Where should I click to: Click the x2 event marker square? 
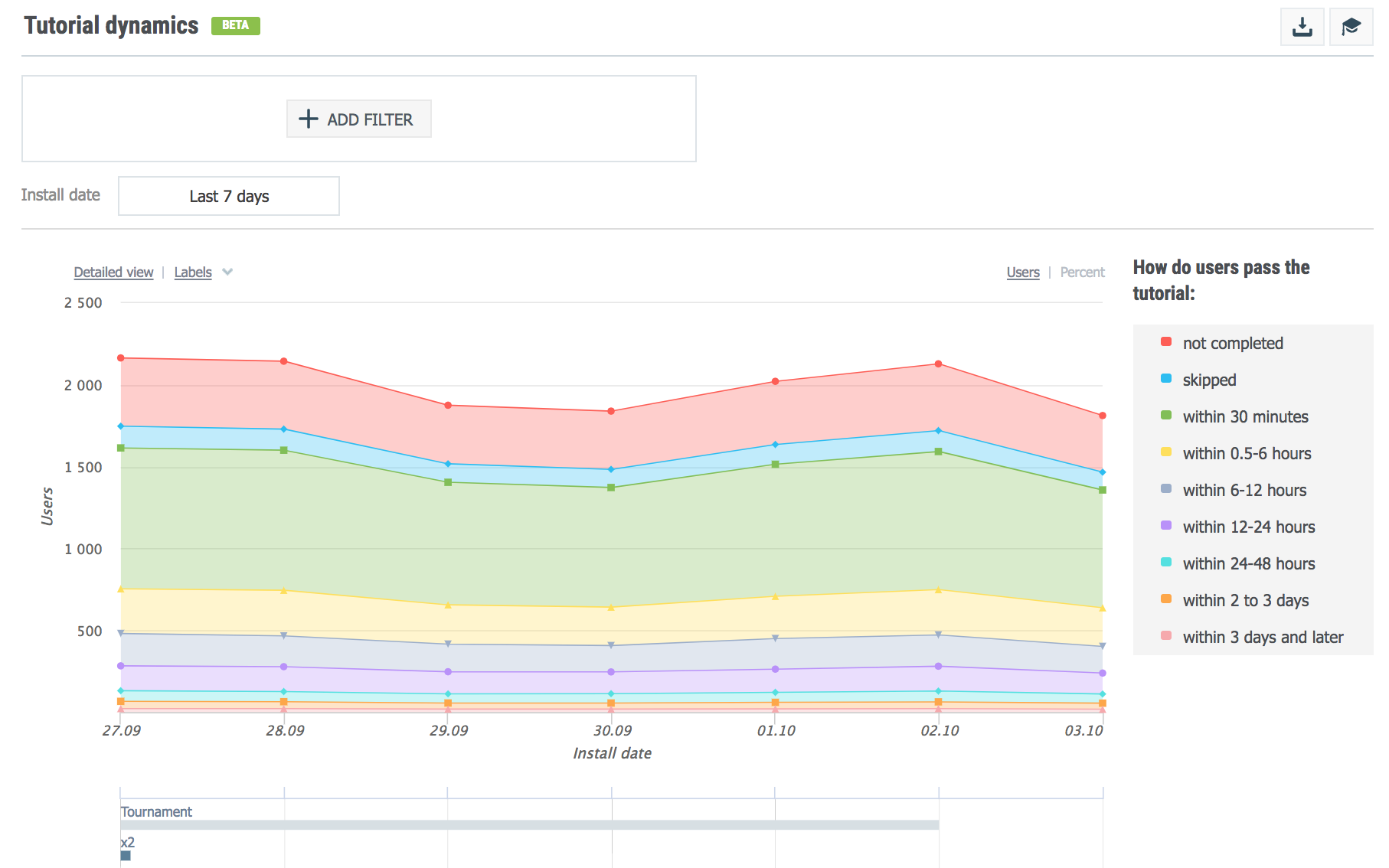[x=126, y=856]
